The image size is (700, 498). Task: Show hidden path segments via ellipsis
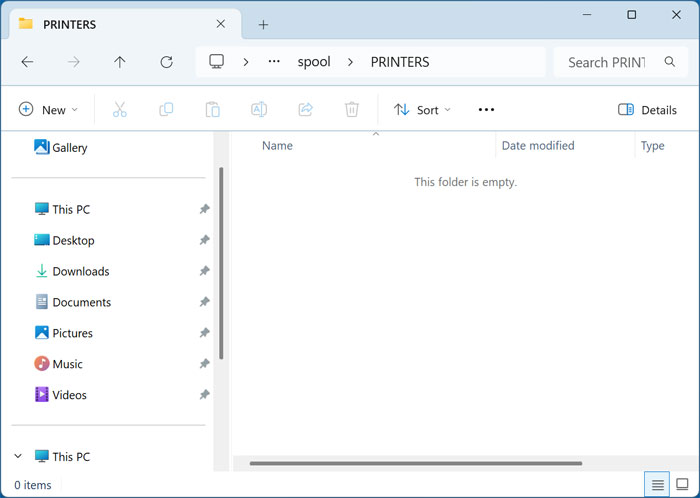pyautogui.click(x=274, y=62)
